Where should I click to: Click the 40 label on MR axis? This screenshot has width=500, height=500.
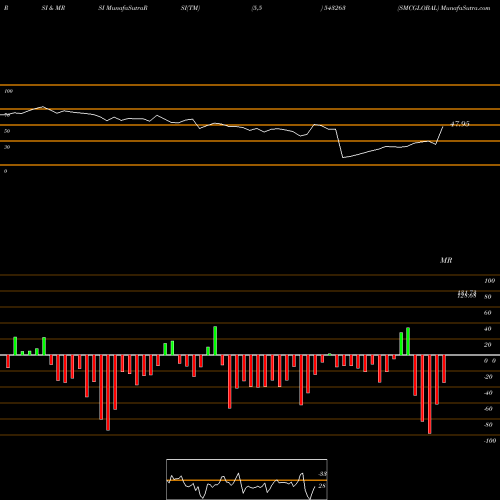click(488, 329)
